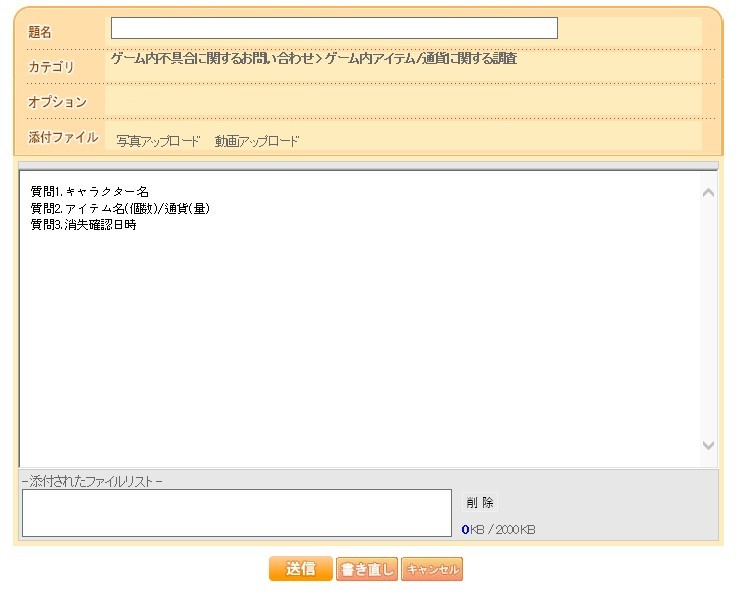Click the 添付ファイル row label

pos(63,137)
